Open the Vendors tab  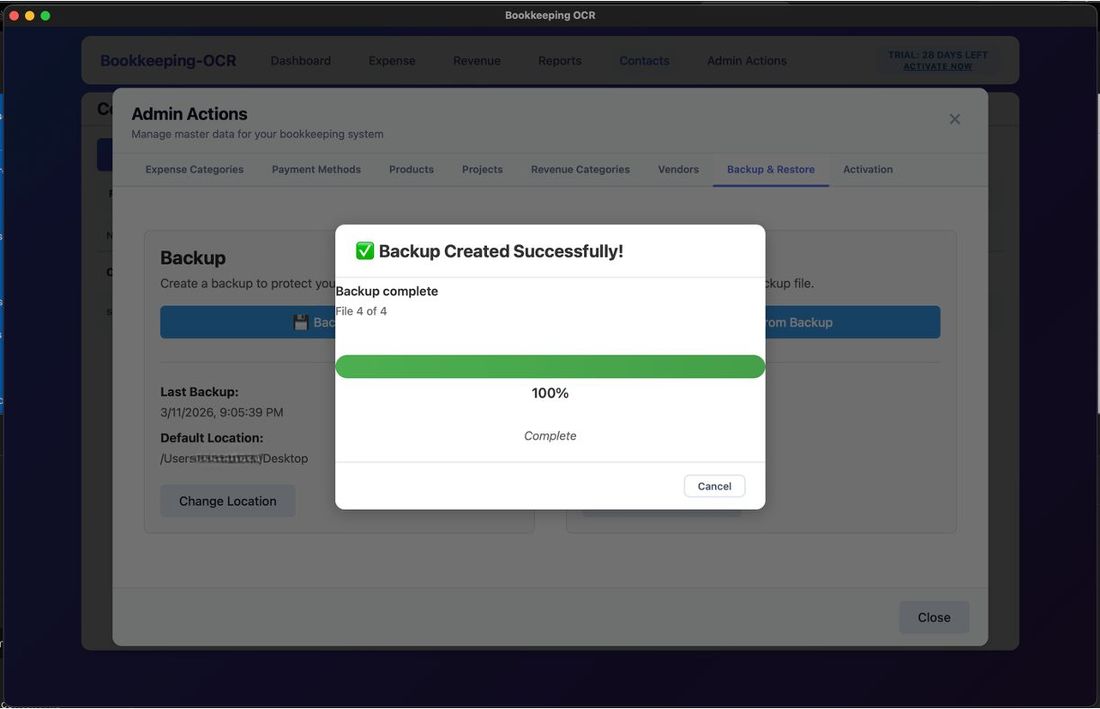(x=678, y=170)
